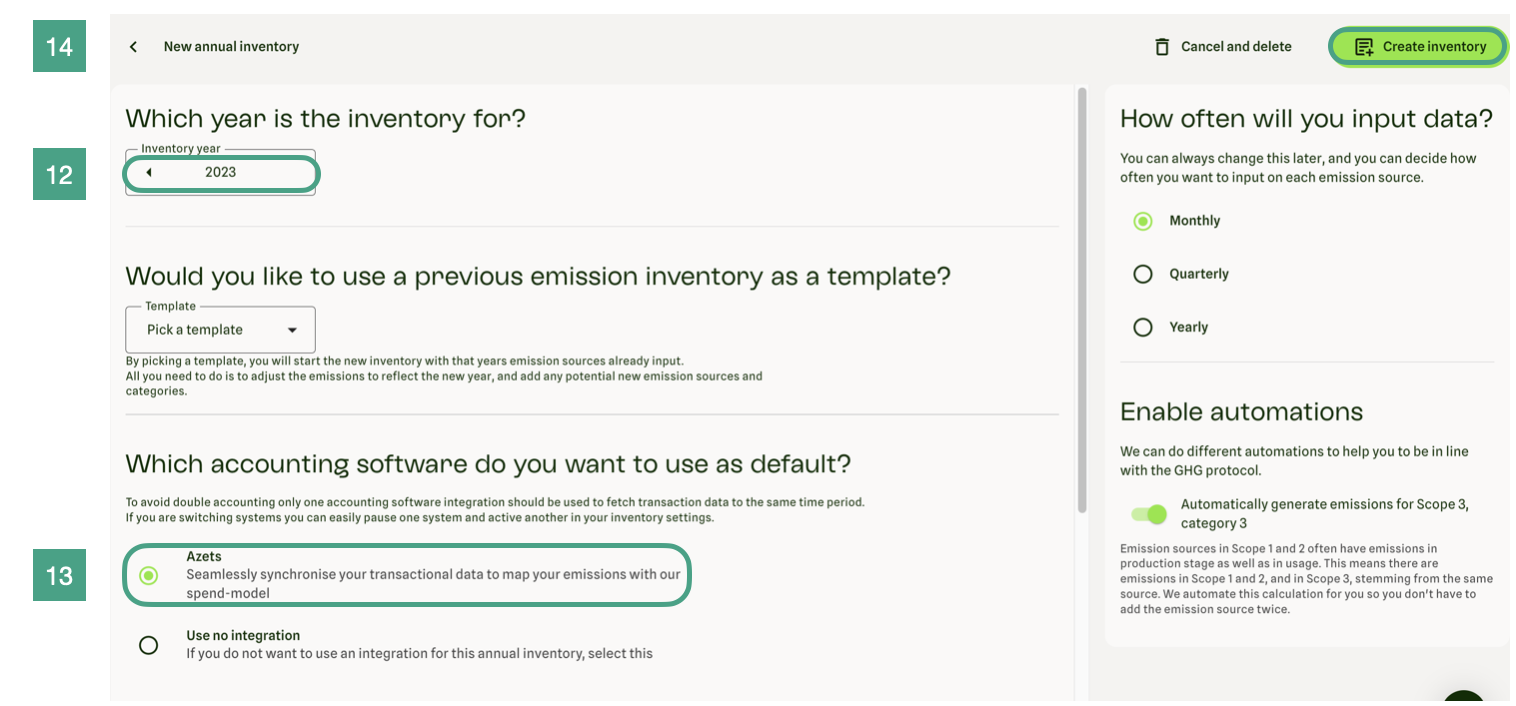1516x706 pixels.
Task: Click the Create inventory button
Action: [x=1418, y=47]
